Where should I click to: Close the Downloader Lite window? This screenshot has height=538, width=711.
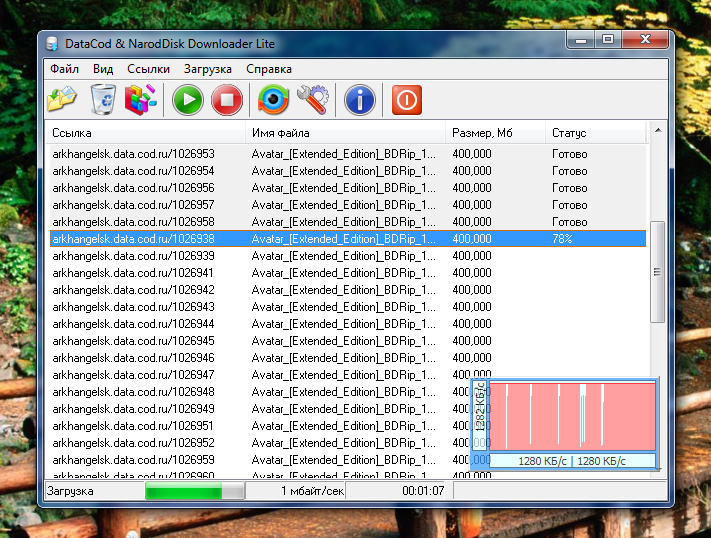tap(645, 40)
